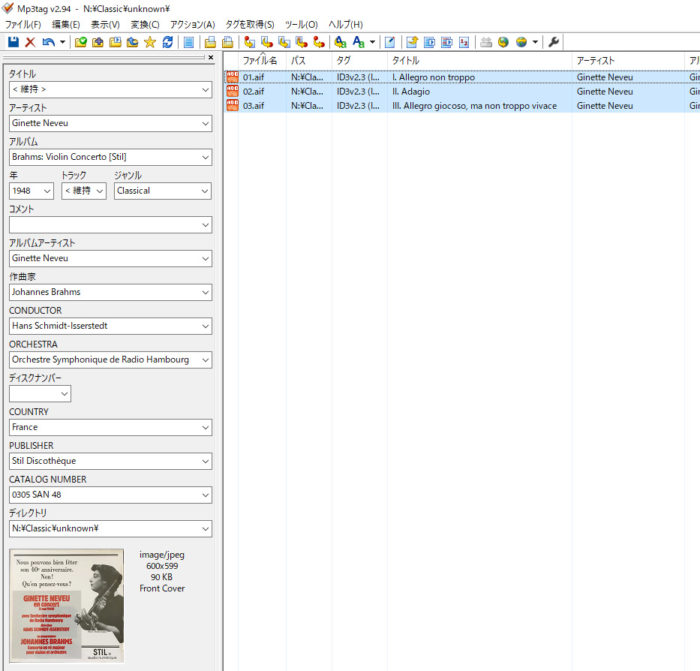Expand the アルバム field dropdown
This screenshot has width=700, height=671.
(x=205, y=157)
